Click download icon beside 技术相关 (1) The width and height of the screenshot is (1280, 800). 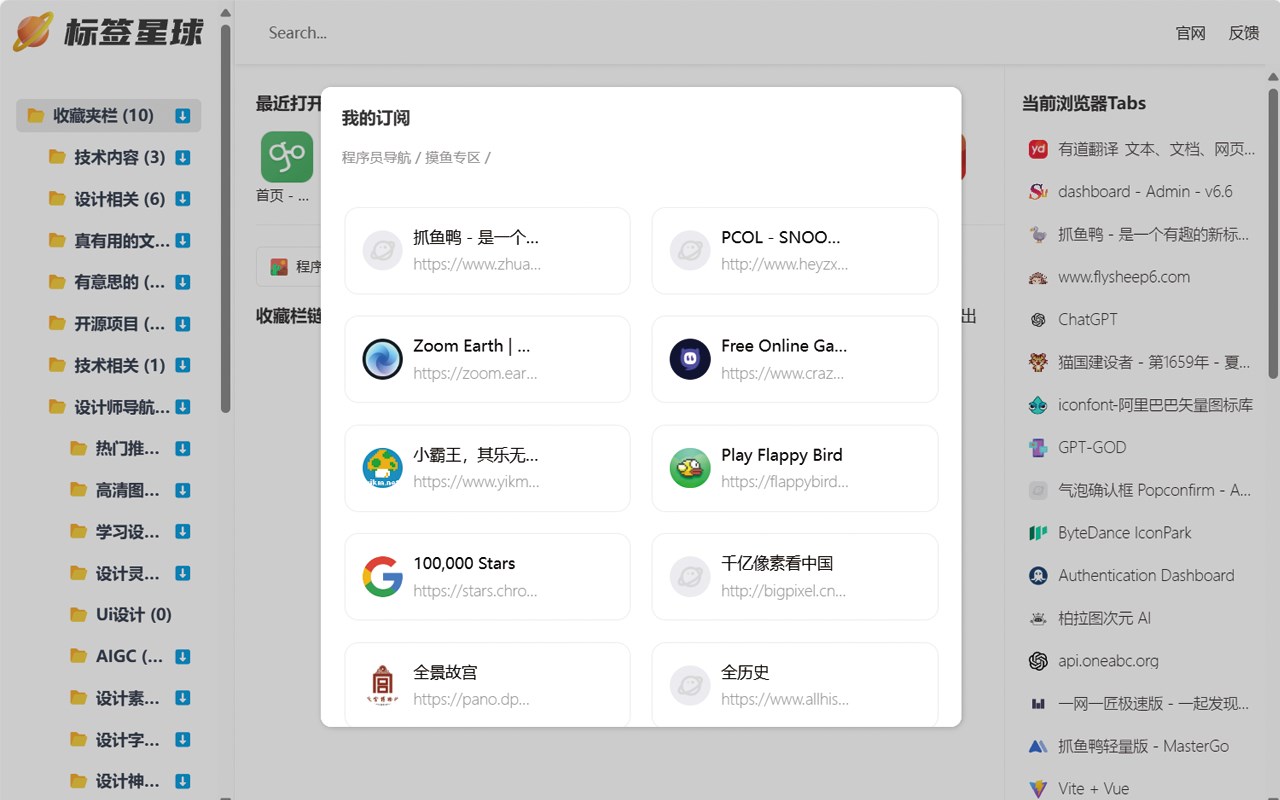(183, 366)
